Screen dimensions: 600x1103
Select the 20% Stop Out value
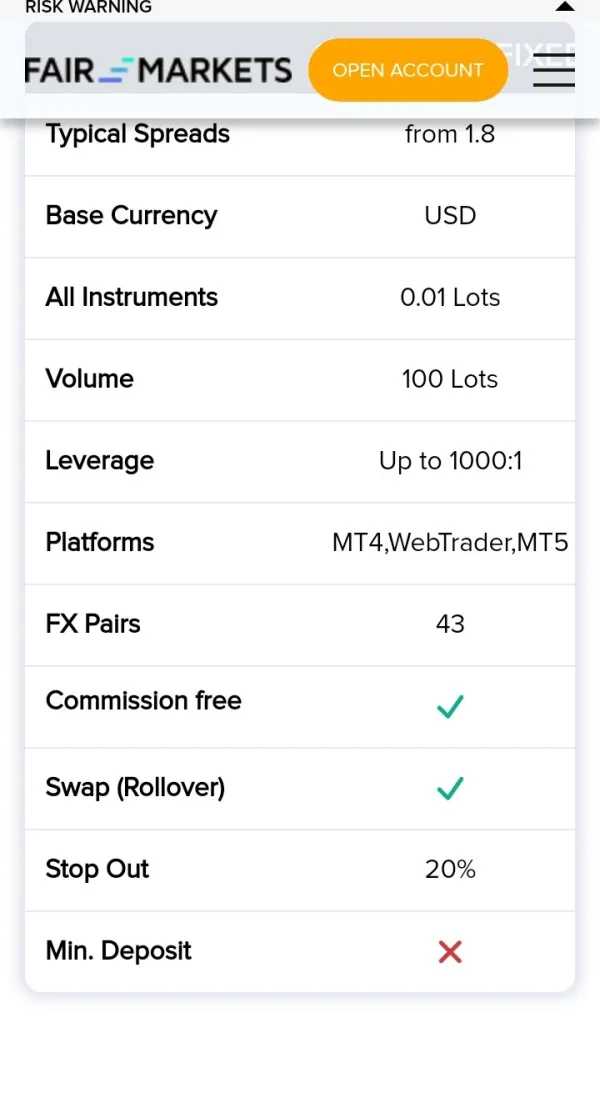450,870
